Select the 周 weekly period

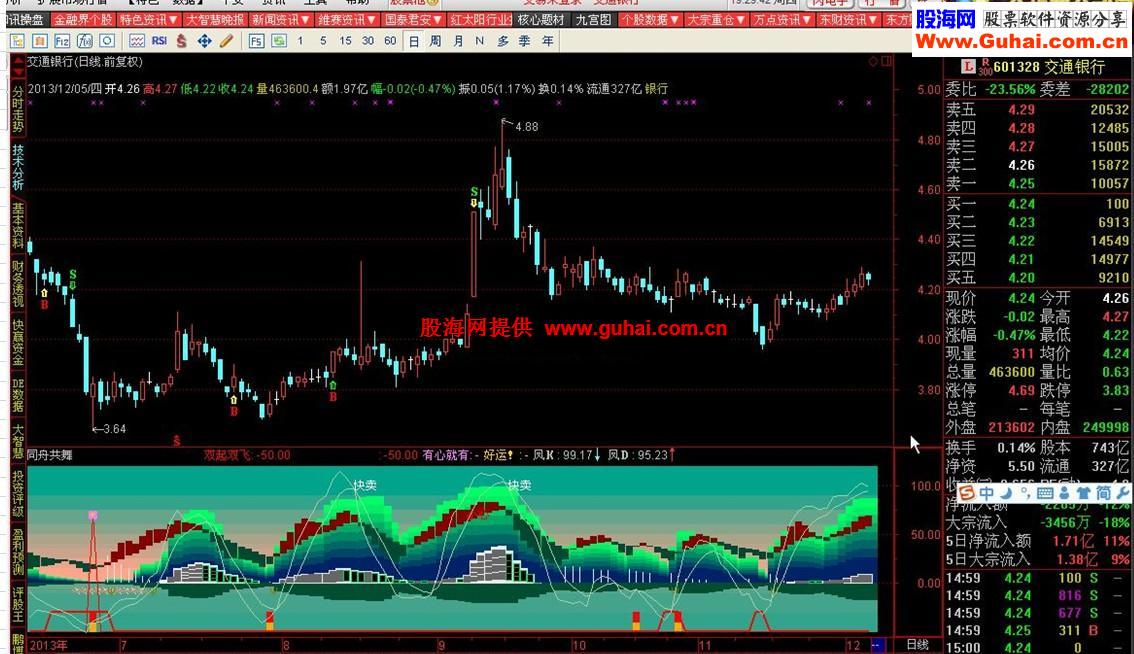click(435, 41)
